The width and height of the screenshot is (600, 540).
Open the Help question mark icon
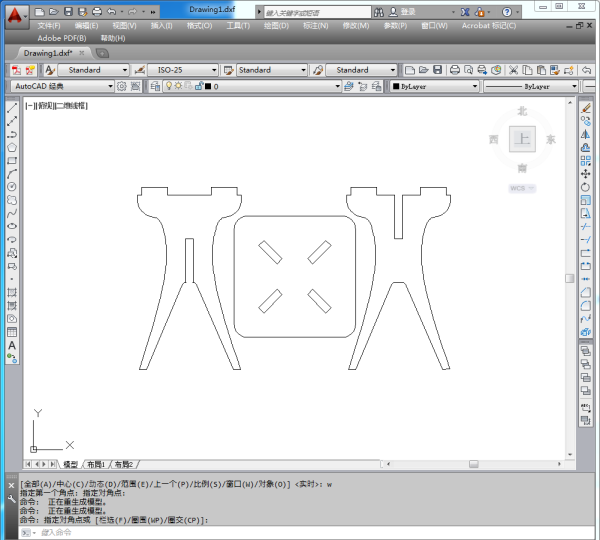[507, 12]
